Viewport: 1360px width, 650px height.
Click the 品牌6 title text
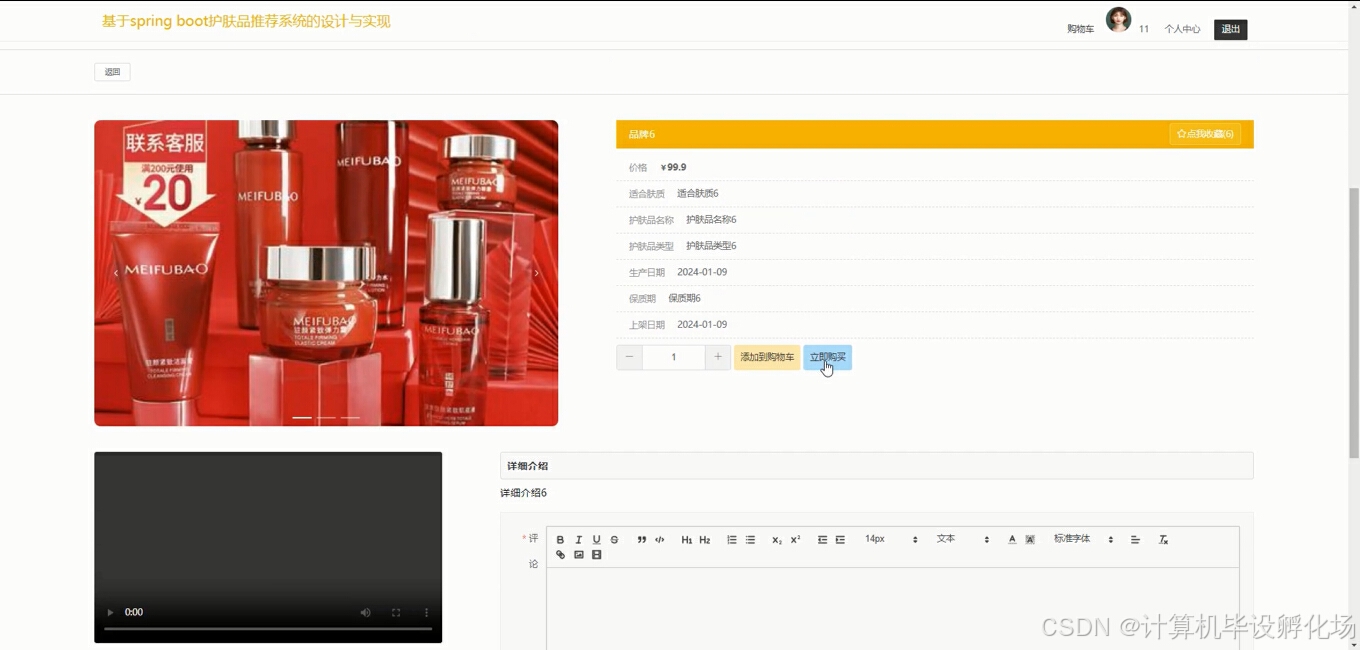(x=641, y=134)
